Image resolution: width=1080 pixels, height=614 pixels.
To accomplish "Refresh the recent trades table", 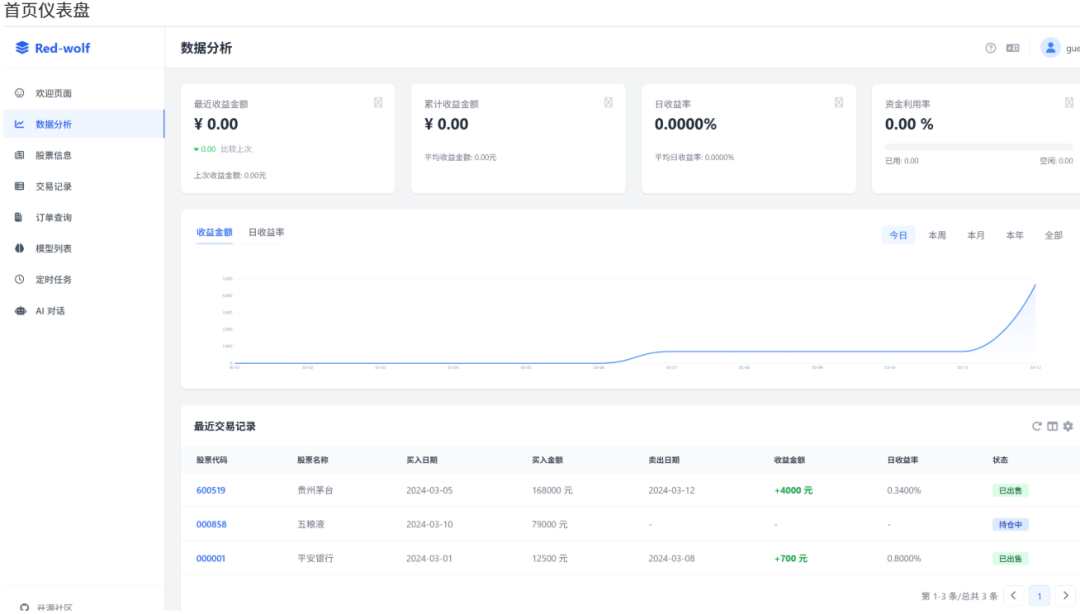I will (x=1037, y=427).
